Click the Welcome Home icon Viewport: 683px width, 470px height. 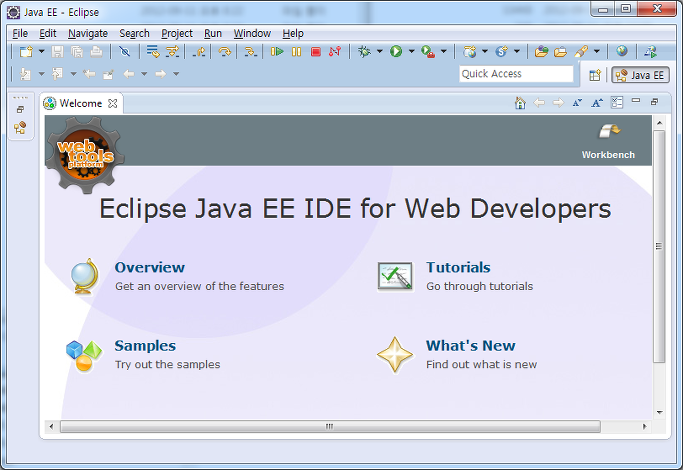(520, 103)
